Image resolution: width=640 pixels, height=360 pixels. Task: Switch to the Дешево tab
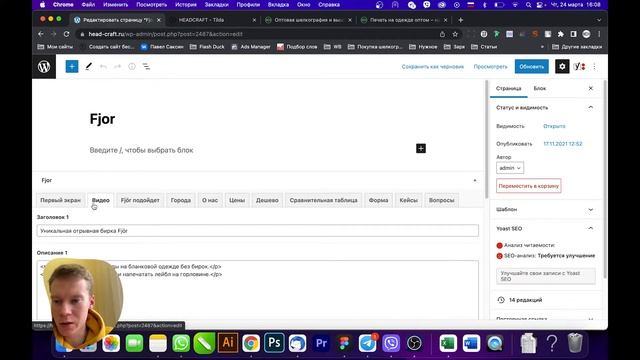click(267, 200)
